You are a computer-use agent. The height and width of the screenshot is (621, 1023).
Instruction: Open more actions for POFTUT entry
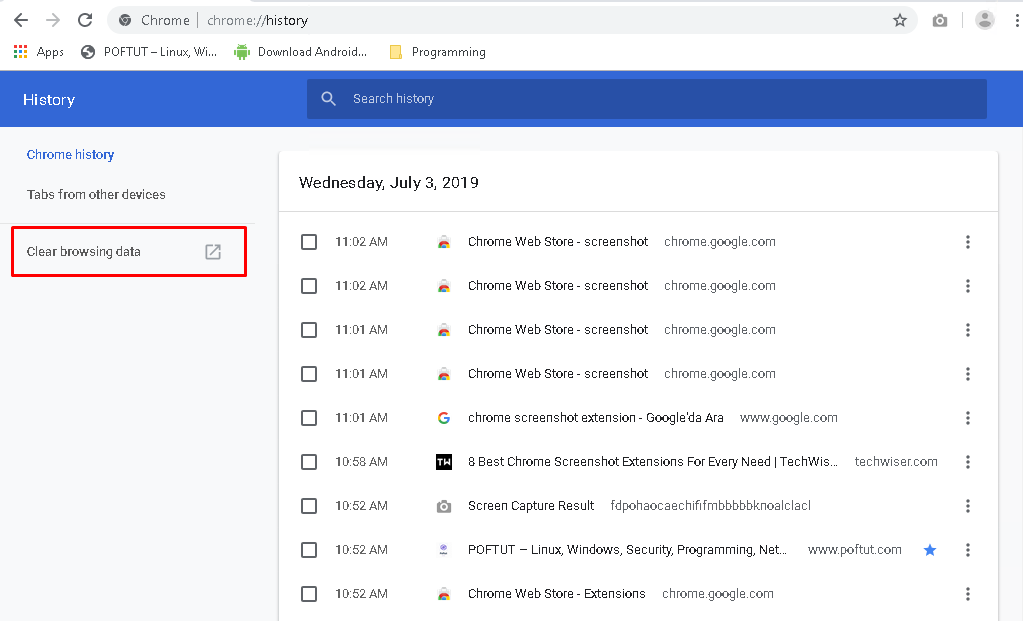[x=968, y=550]
